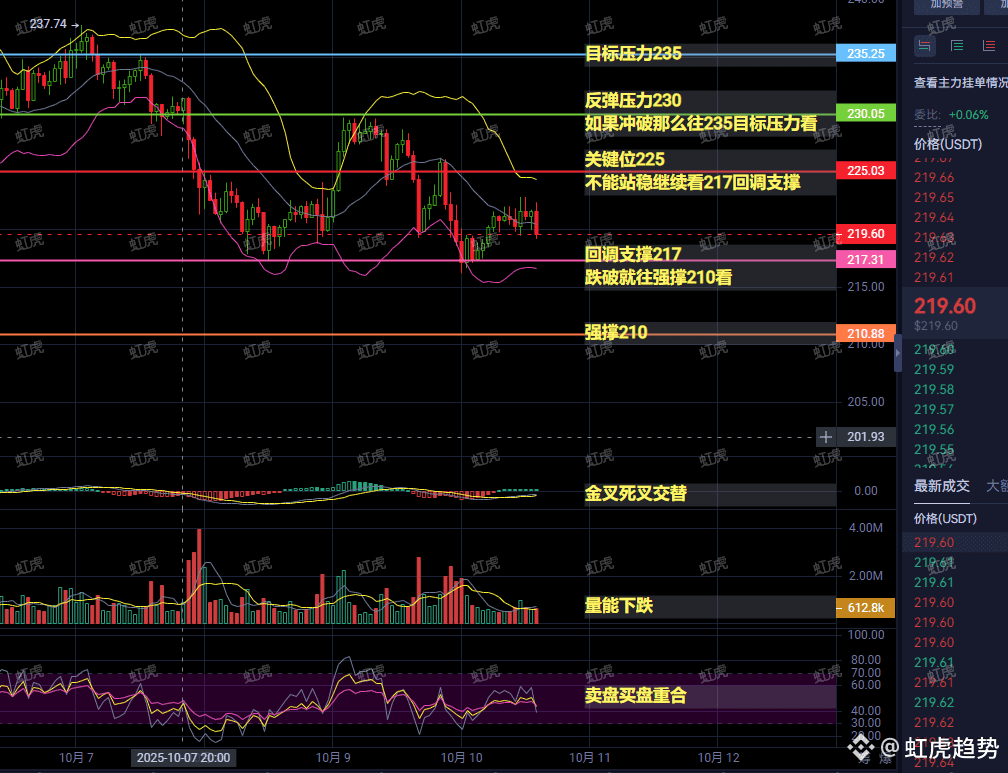Viewport: 1008px width, 773px height.
Task: Switch to the 大额 large trades tab
Action: tap(996, 486)
